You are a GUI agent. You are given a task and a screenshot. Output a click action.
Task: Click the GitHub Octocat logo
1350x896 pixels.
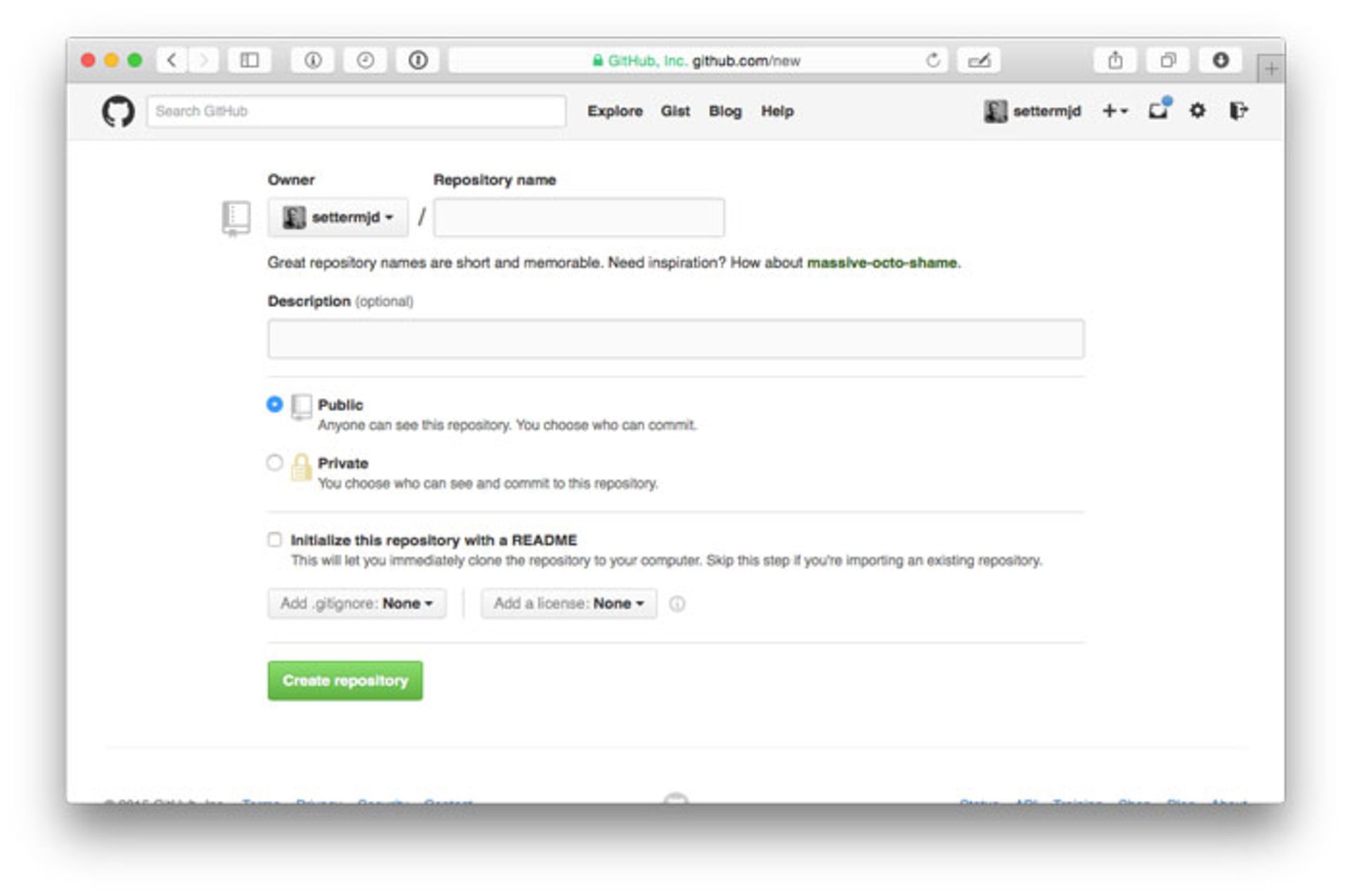[x=118, y=111]
